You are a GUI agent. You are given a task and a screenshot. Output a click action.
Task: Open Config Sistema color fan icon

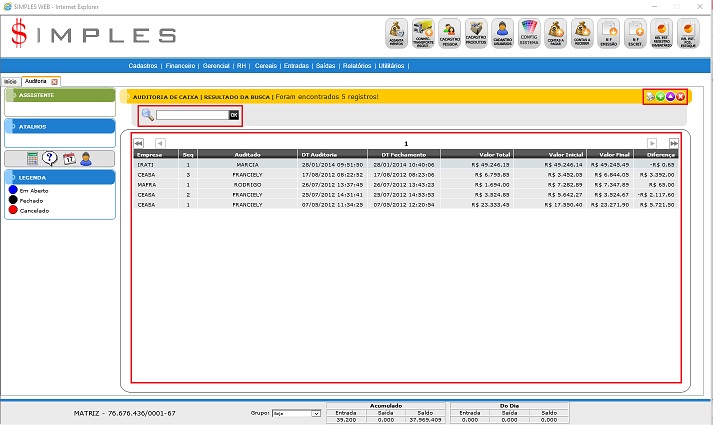tap(530, 34)
